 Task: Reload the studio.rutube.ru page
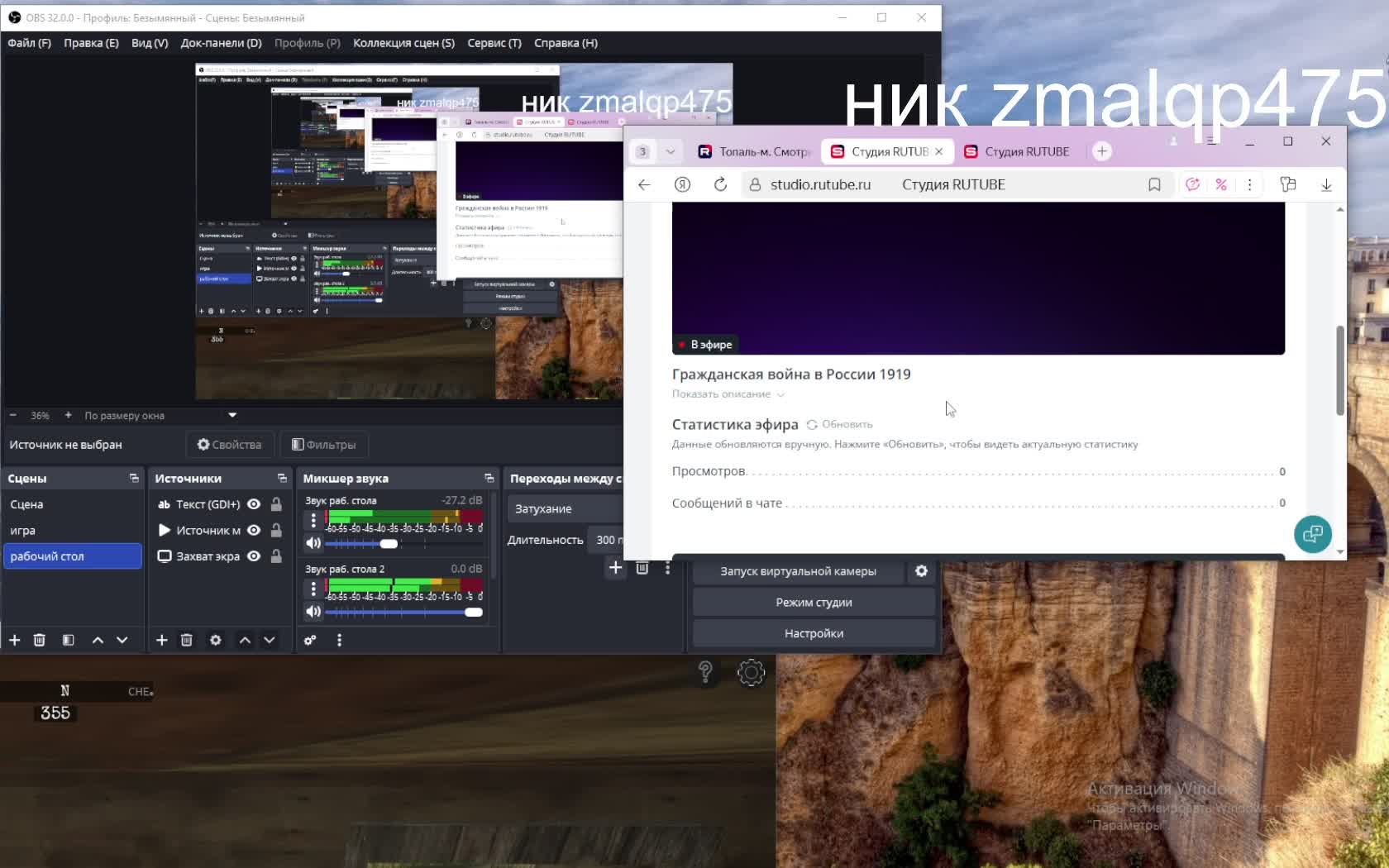[x=720, y=184]
